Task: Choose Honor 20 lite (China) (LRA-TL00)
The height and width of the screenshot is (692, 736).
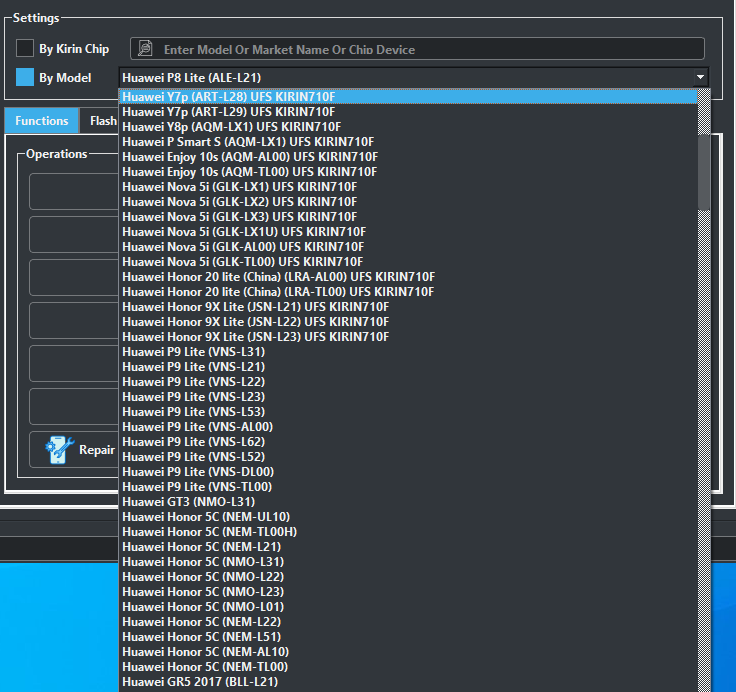Action: click(408, 292)
